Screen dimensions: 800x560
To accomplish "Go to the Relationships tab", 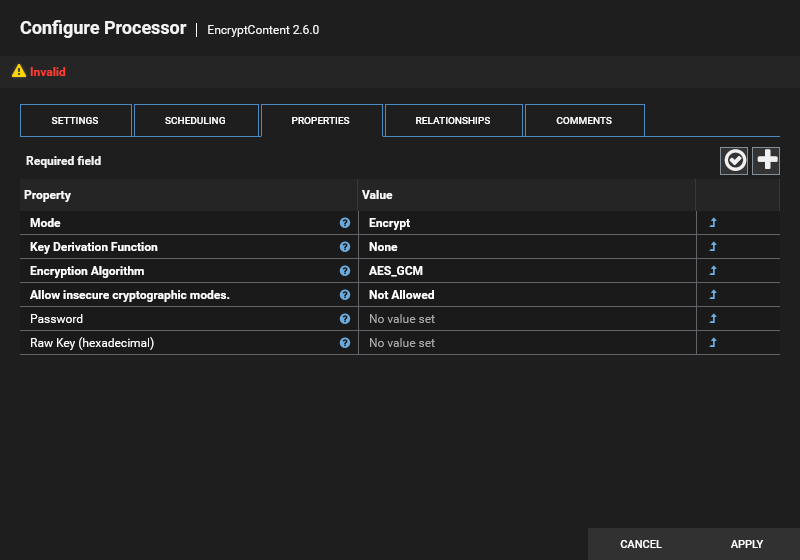I will coord(454,120).
